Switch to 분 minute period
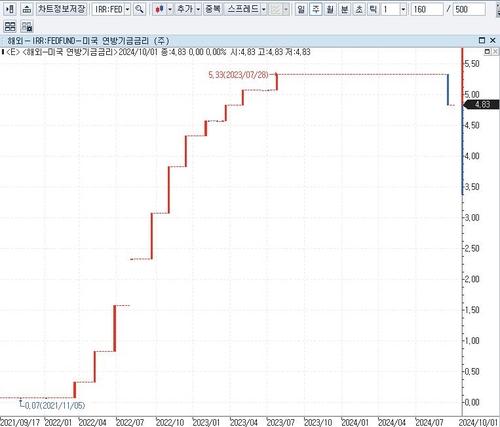 click(x=345, y=9)
